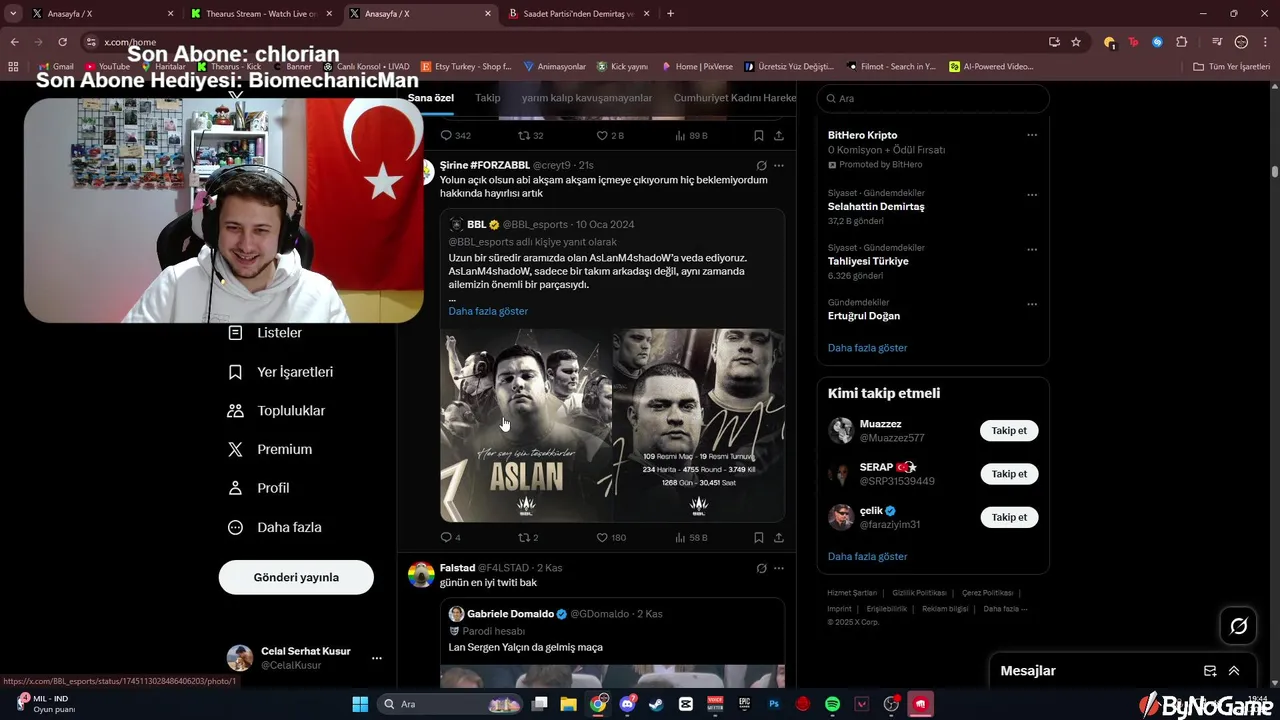Open Steam from the taskbar
1280x720 pixels.
tap(656, 704)
